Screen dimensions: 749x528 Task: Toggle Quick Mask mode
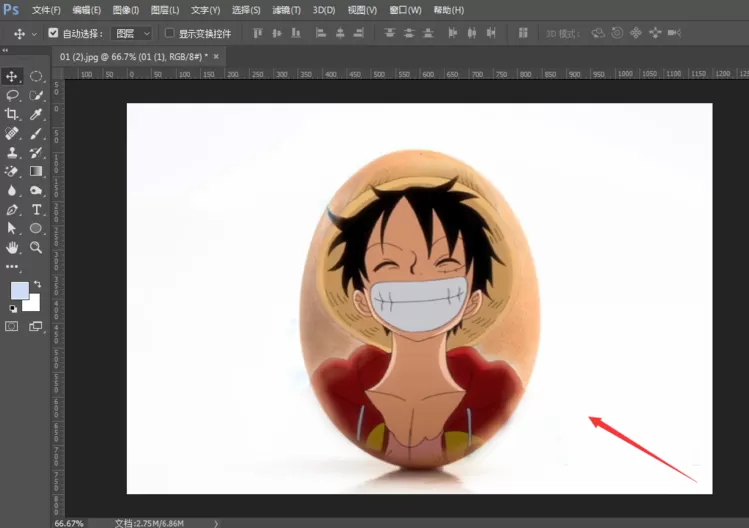(x=12, y=326)
